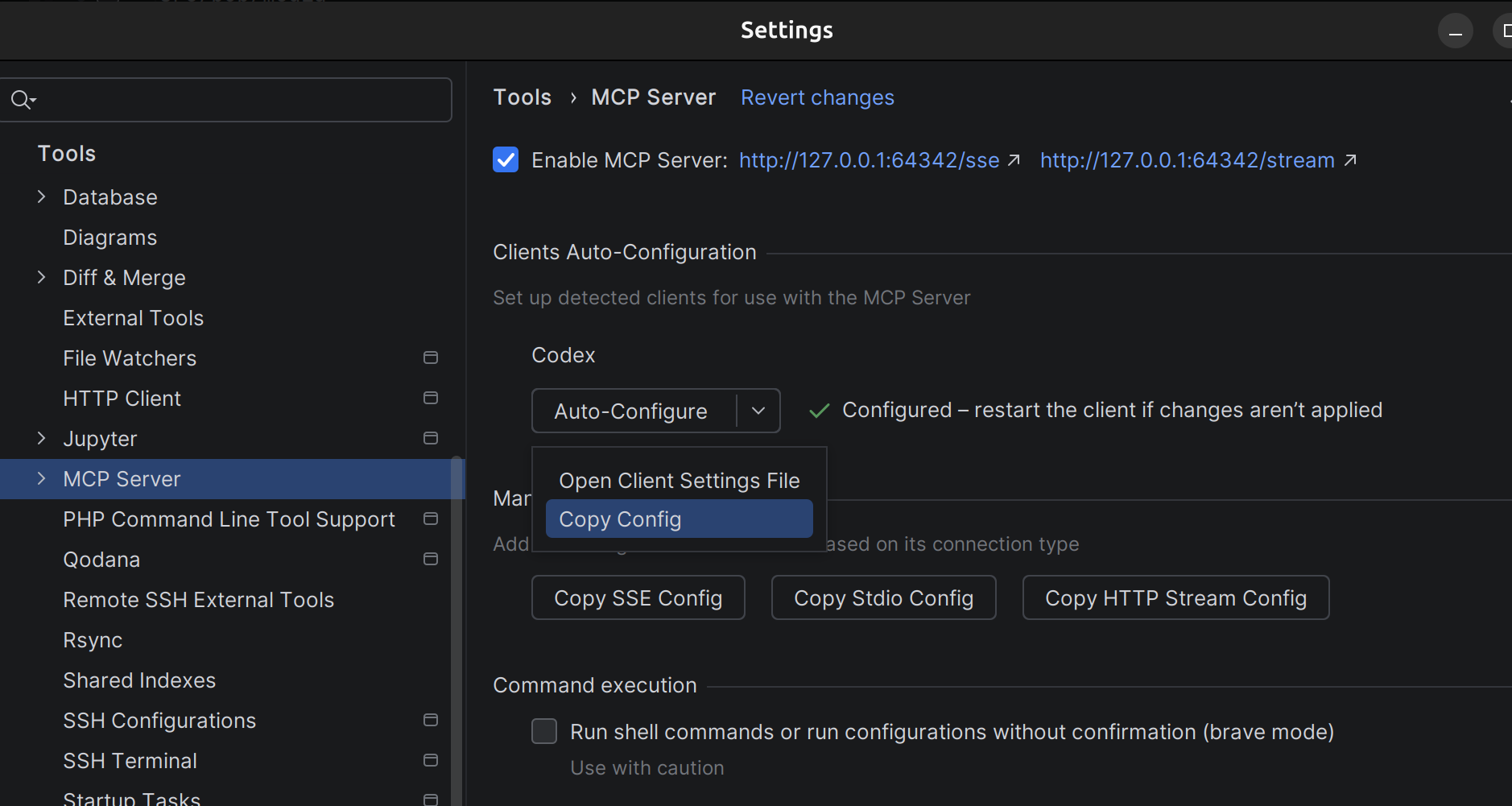1512x806 pixels.
Task: Click the search magnifier icon in settings
Action: (22, 100)
